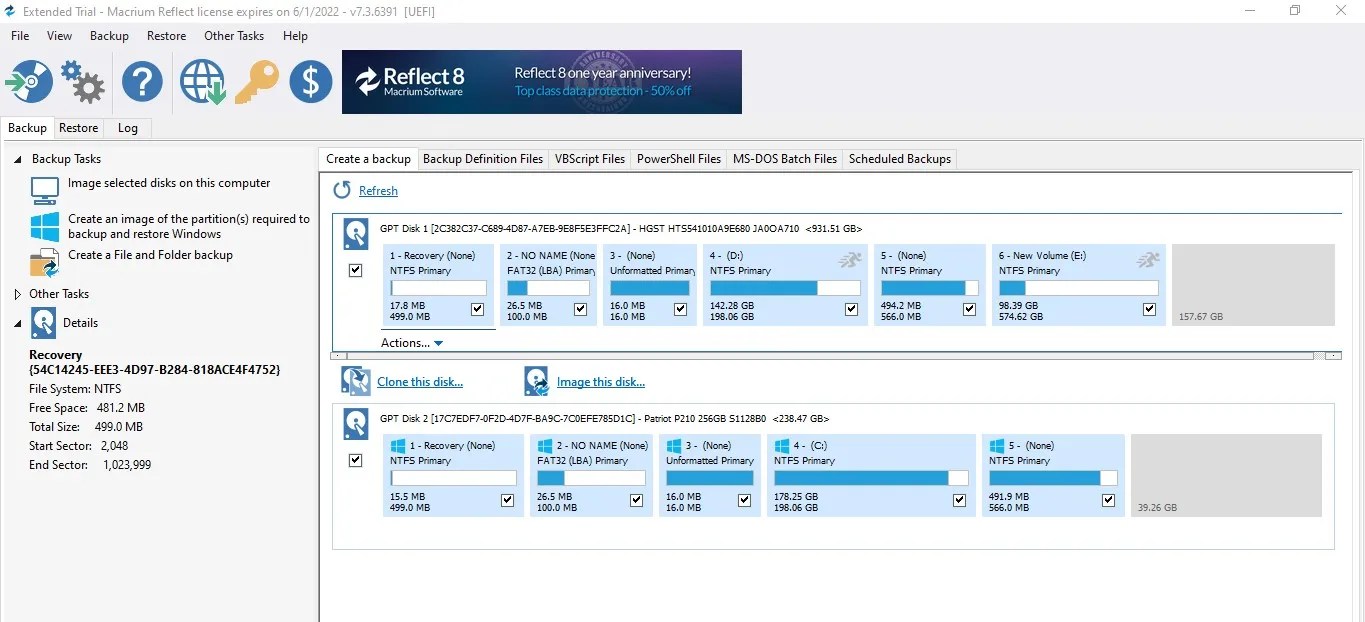Click Disk 1 unallocated 157.67 GB space
1365x622 pixels.
point(1253,285)
